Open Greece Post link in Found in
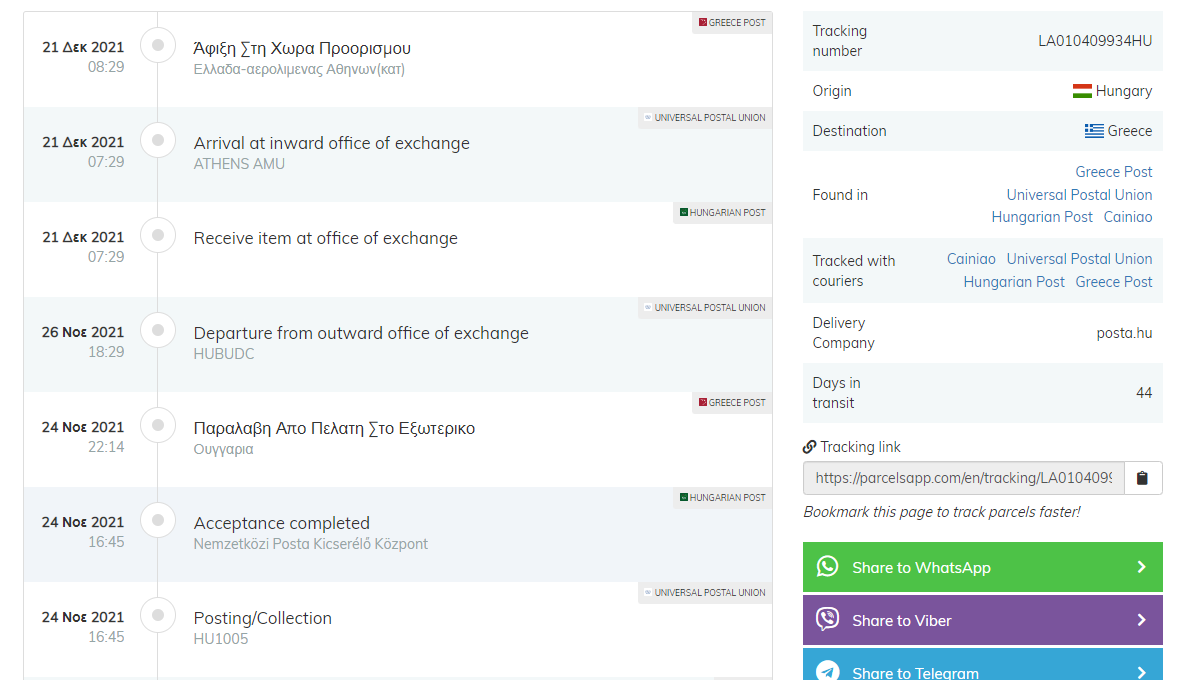The image size is (1177, 680). [x=1113, y=172]
